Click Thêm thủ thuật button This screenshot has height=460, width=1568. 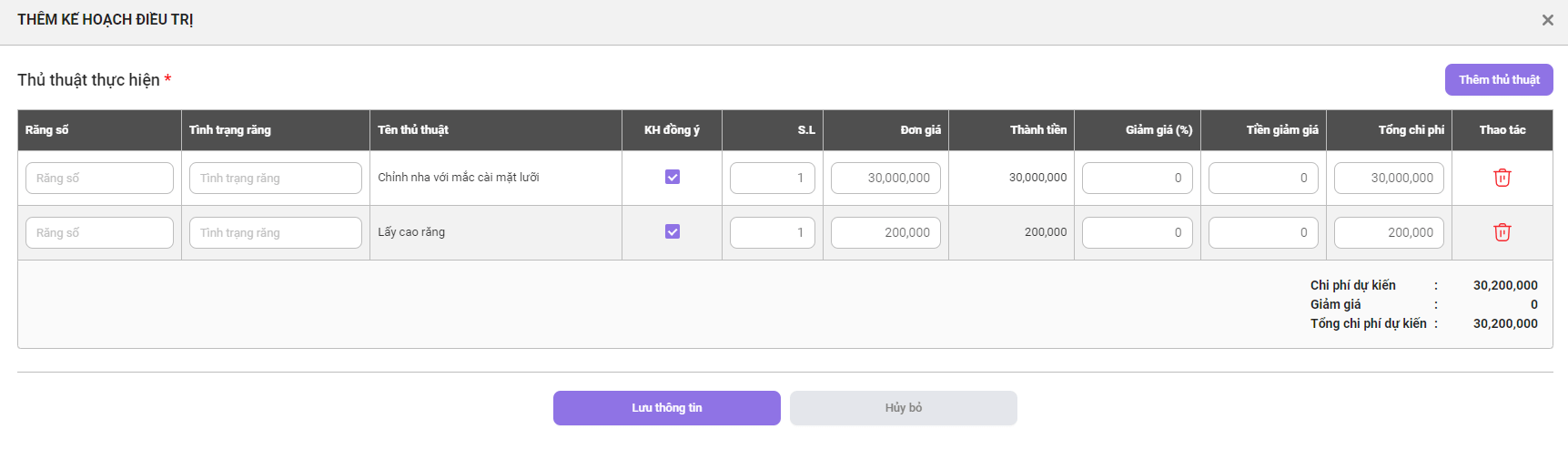tap(1499, 79)
